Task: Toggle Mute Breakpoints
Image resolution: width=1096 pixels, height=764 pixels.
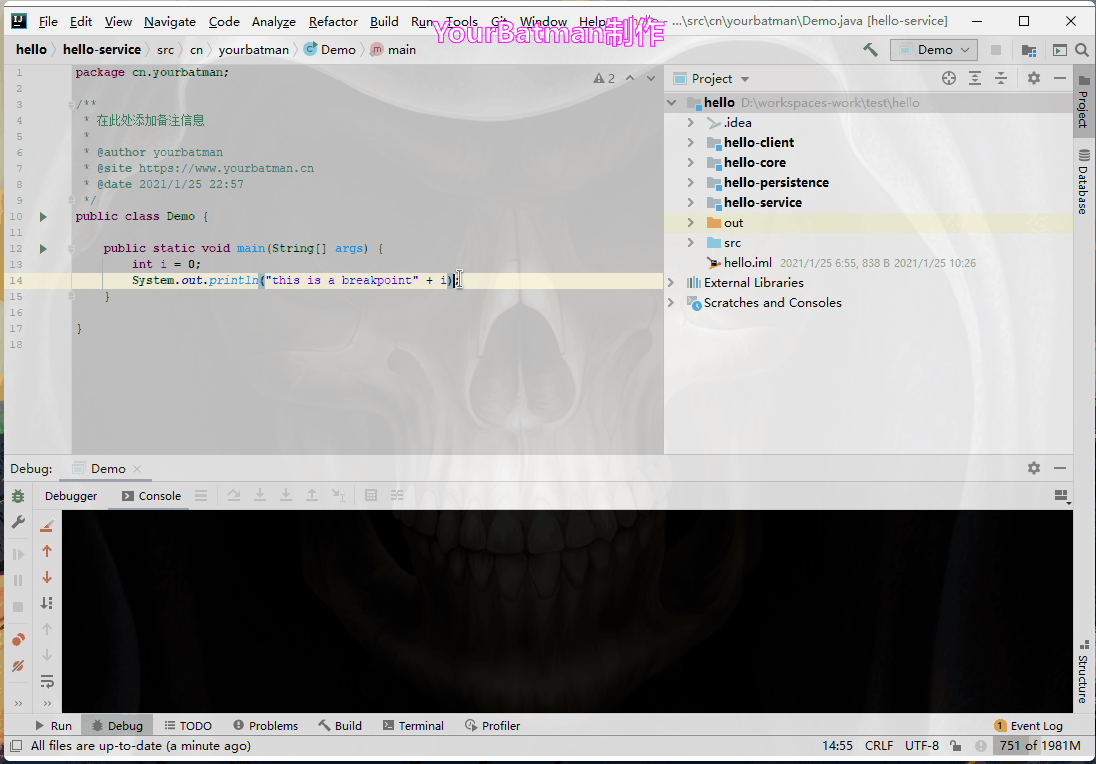Action: tap(18, 666)
